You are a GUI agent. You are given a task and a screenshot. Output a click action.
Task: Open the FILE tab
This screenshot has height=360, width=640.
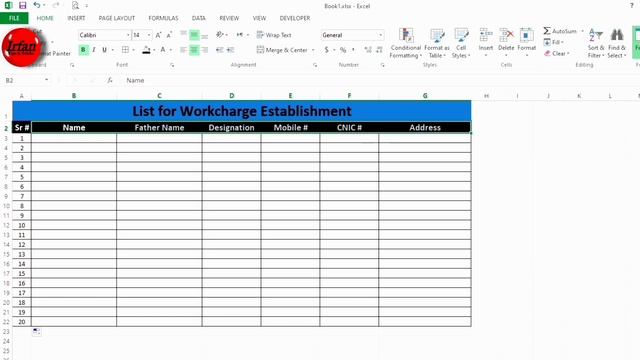(14, 18)
